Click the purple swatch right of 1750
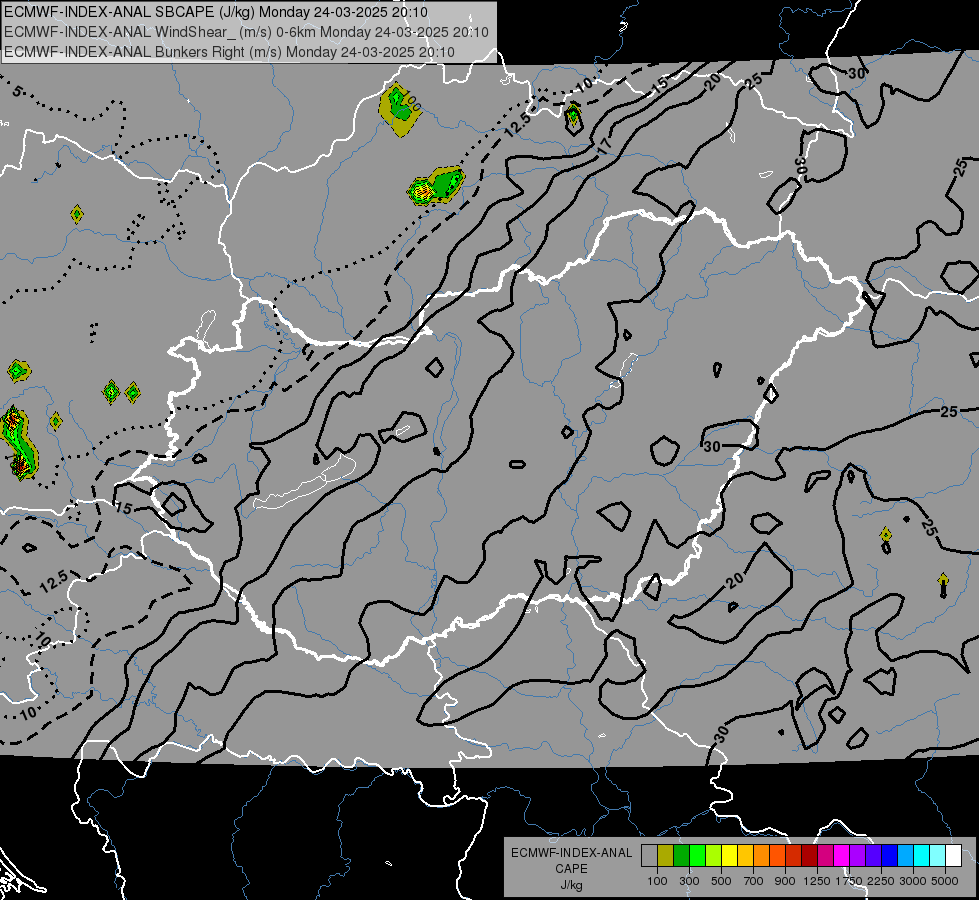This screenshot has width=979, height=900. (858, 856)
